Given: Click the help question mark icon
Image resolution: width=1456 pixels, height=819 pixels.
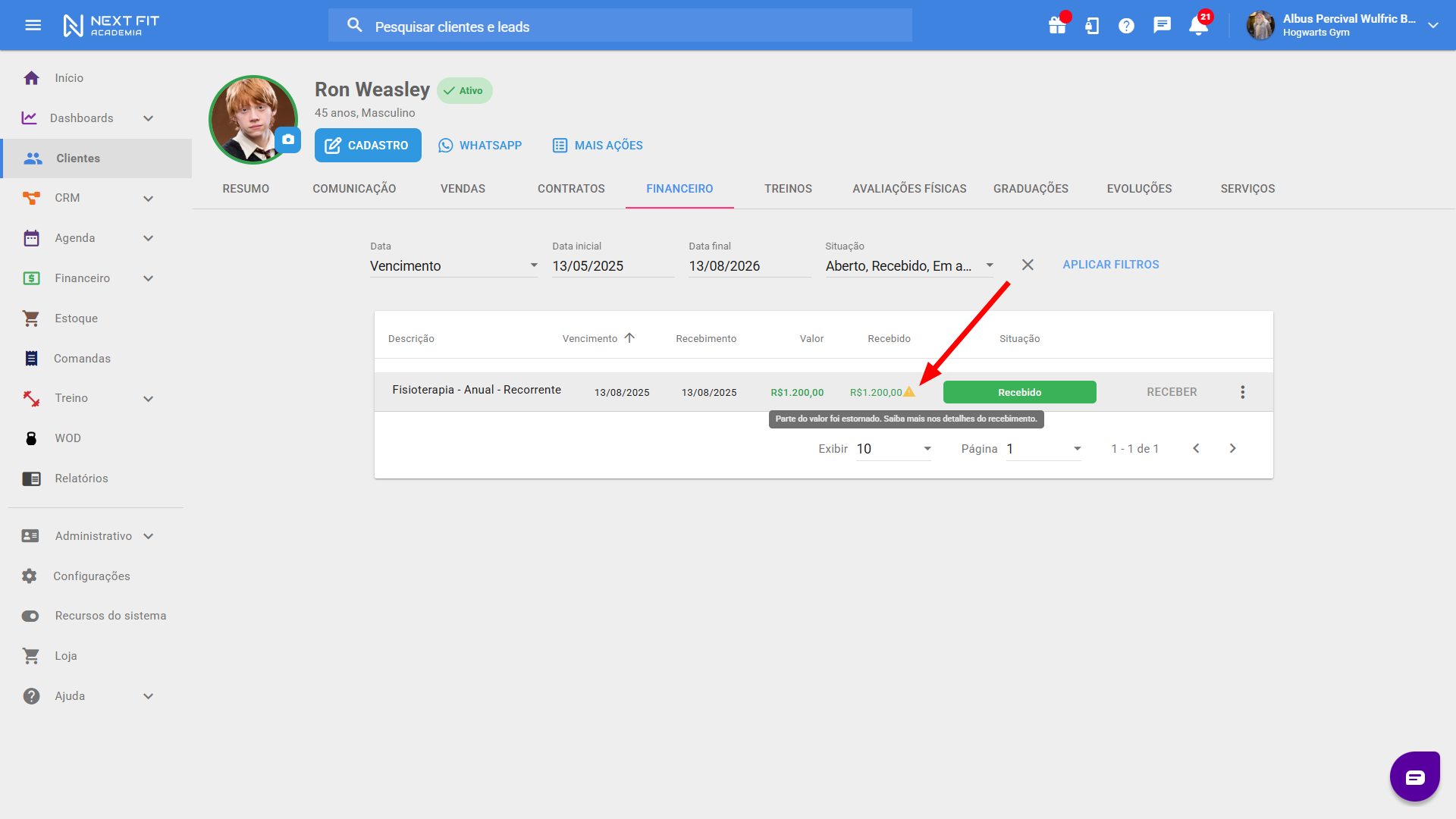Looking at the screenshot, I should (x=1126, y=26).
